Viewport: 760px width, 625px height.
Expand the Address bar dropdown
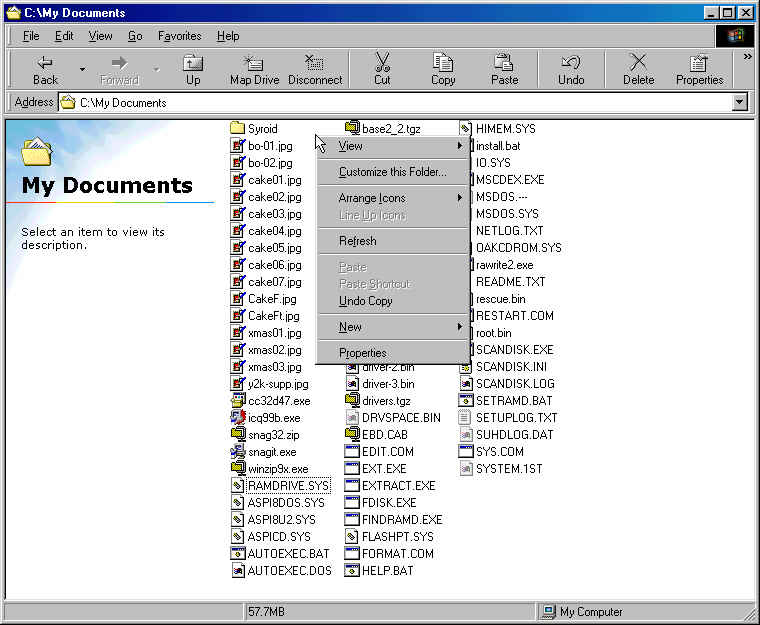(739, 102)
